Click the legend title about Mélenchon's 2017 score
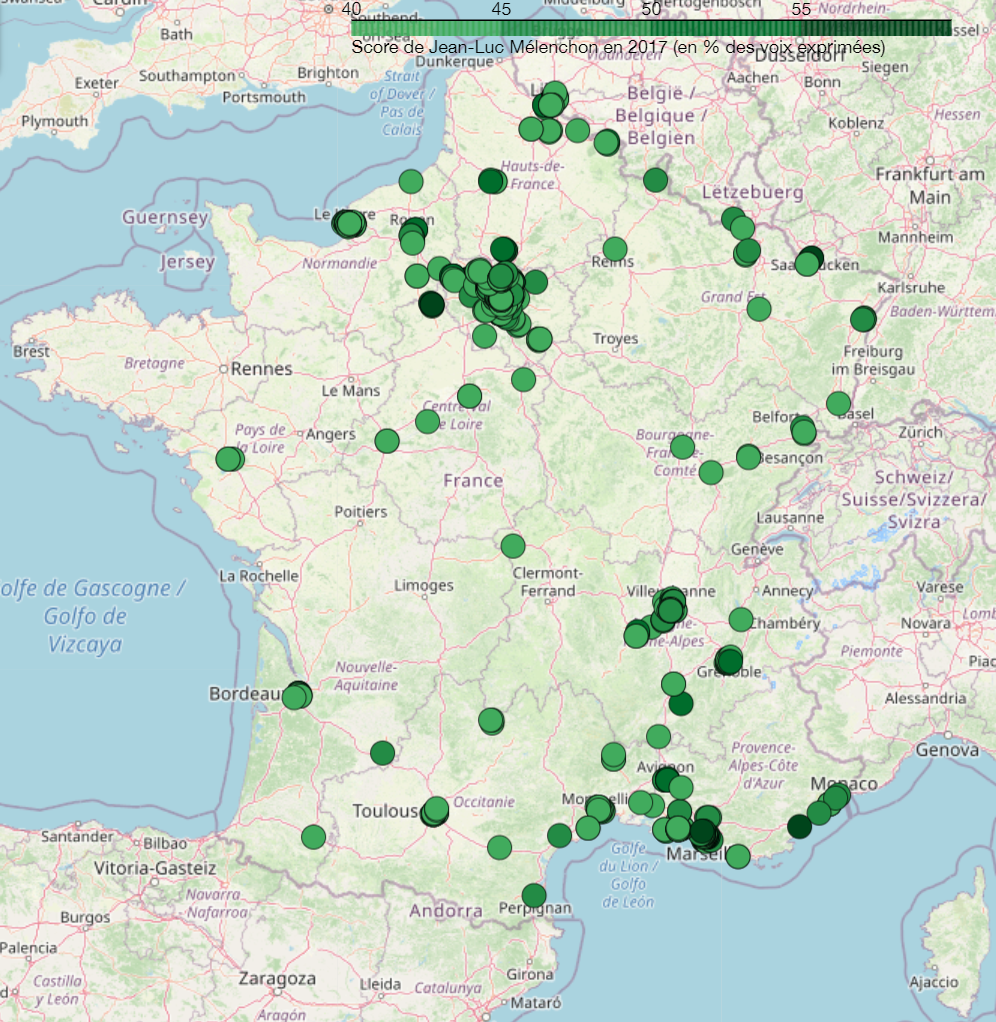The width and height of the screenshot is (996, 1022). point(618,47)
